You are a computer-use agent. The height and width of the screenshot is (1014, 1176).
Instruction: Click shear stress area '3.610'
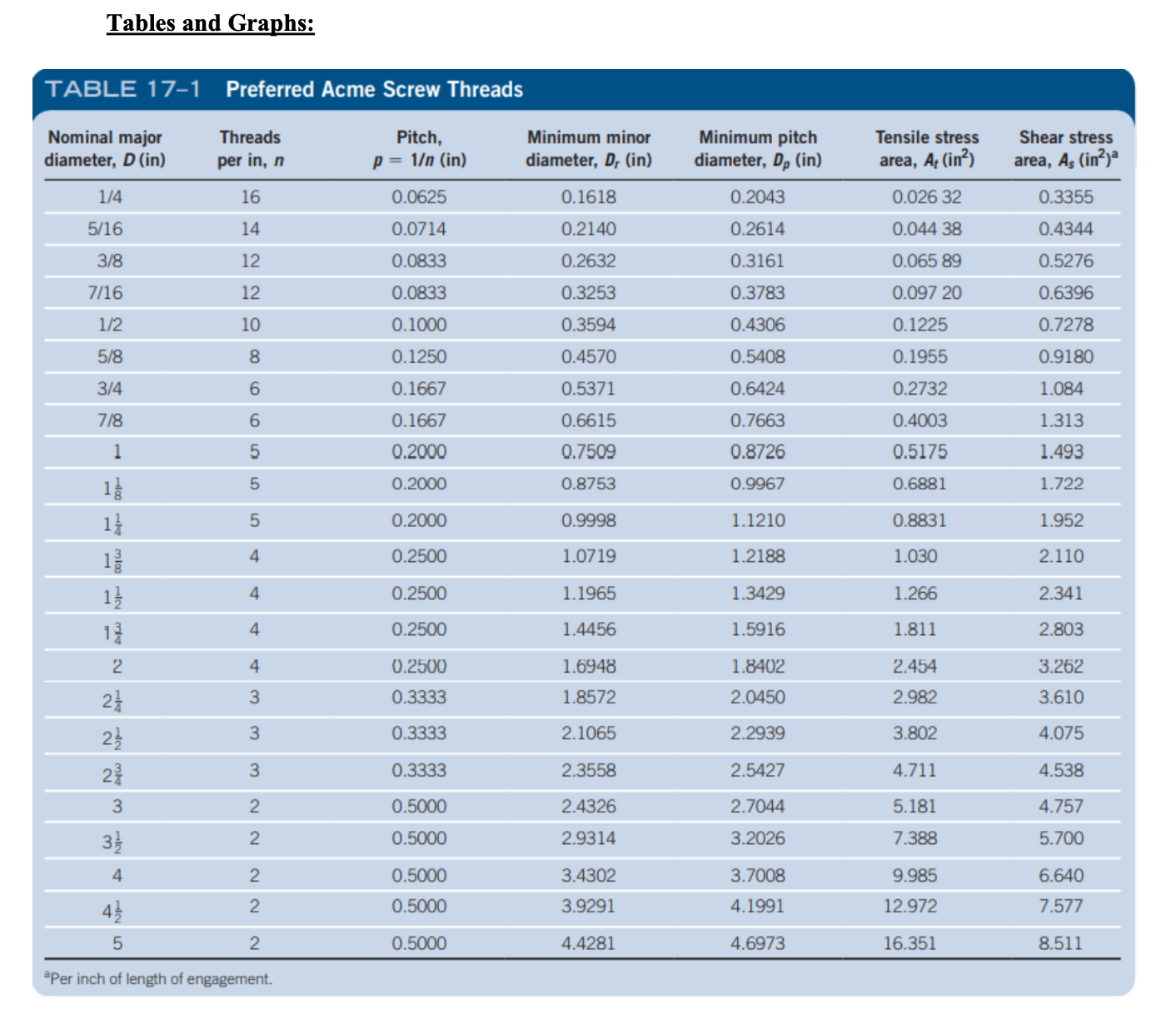pos(1062,697)
